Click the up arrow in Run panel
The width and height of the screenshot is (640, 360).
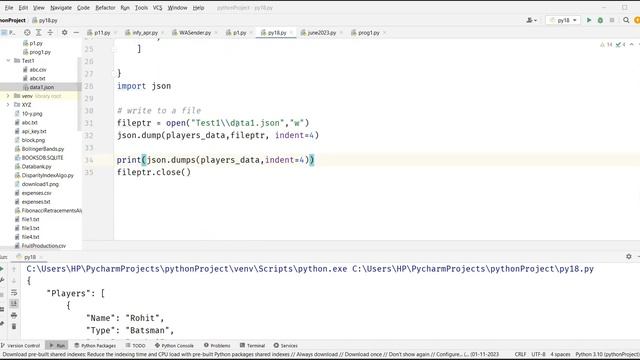tap(14, 269)
